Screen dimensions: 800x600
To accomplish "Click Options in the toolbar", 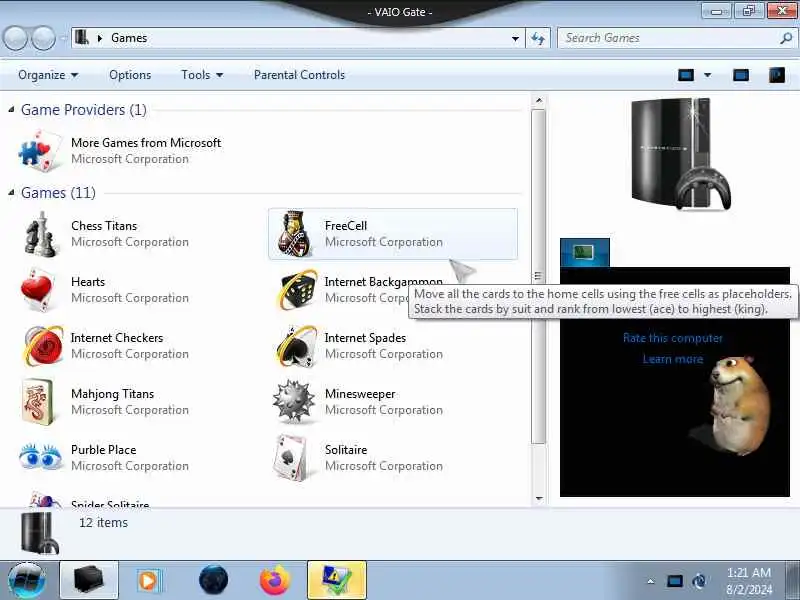I will [130, 75].
